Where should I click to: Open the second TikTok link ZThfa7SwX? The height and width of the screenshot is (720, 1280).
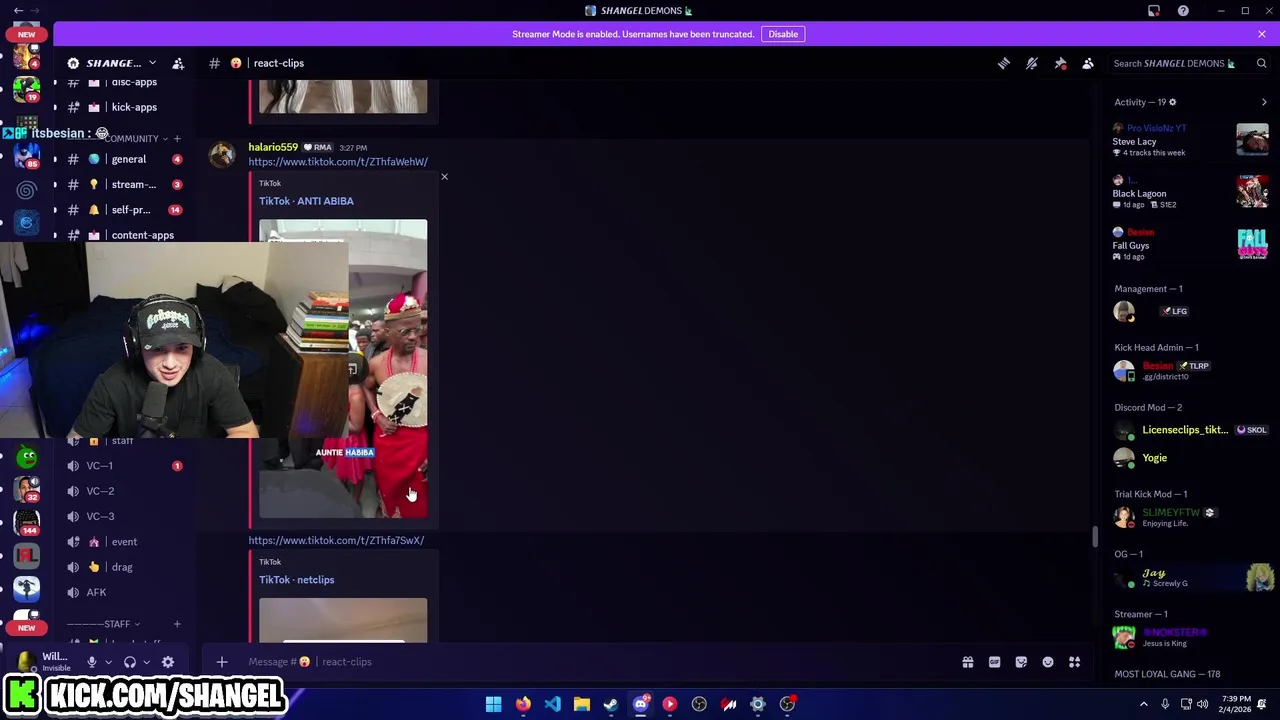pos(336,540)
